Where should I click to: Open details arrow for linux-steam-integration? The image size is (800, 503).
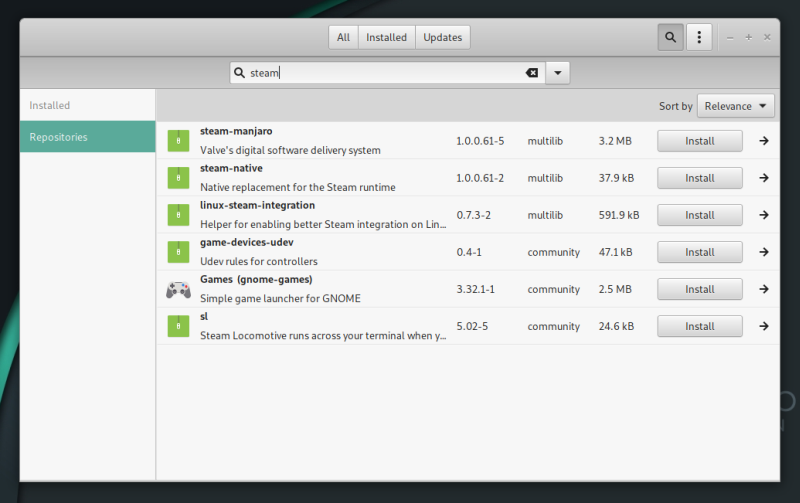coord(764,215)
